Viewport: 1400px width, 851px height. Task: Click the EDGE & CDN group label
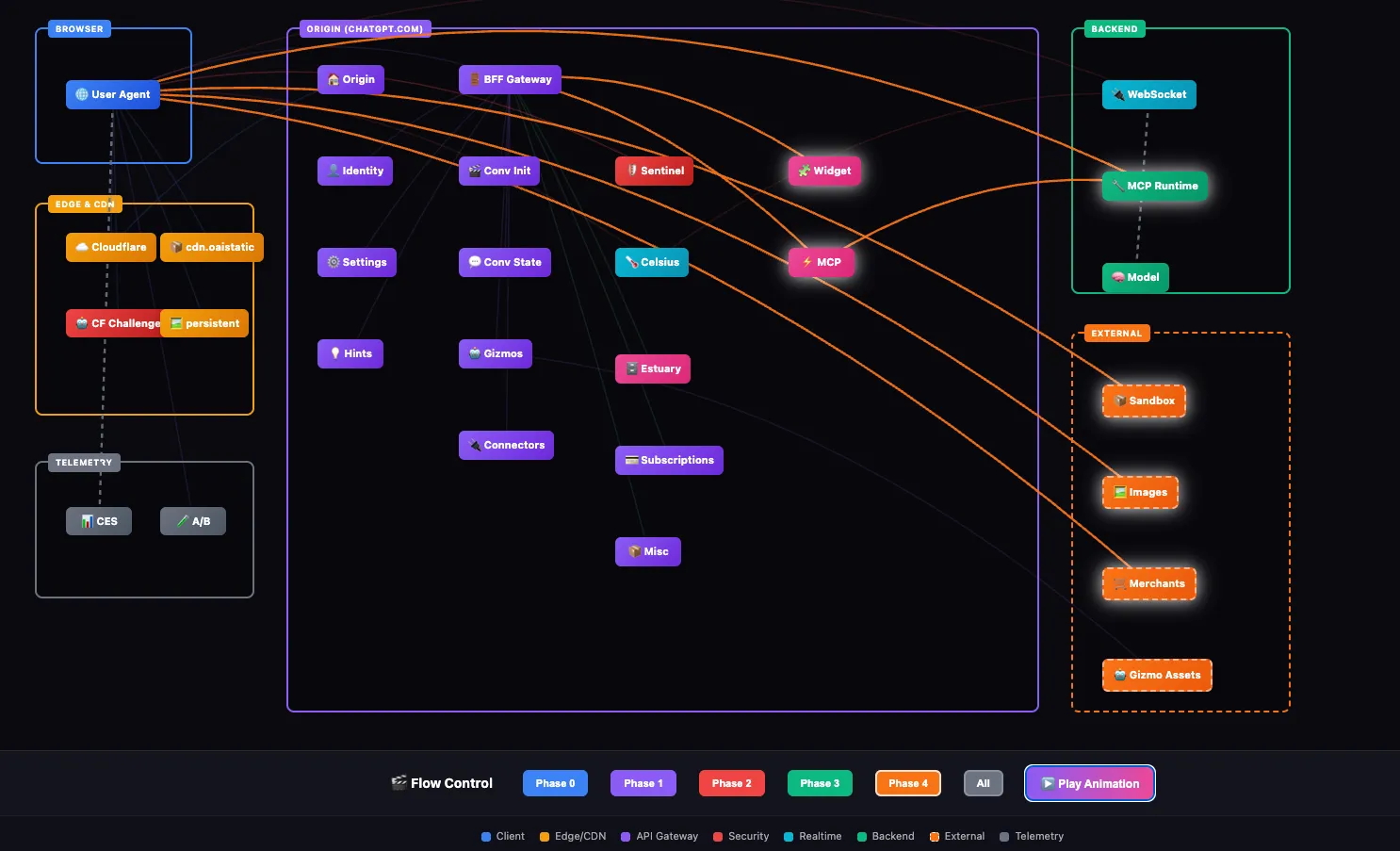click(x=85, y=205)
